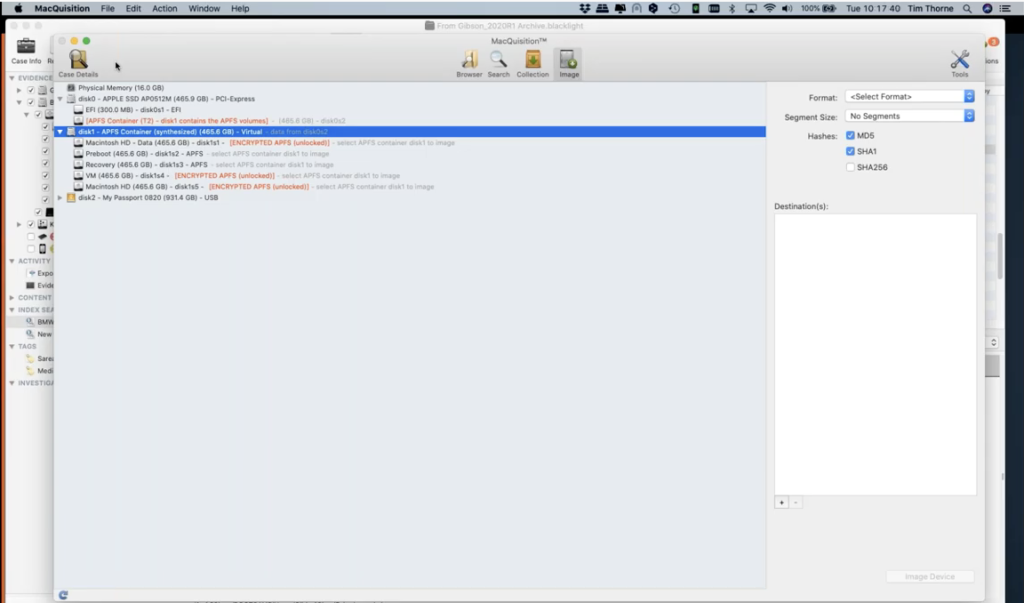Select the Preboot disk1s2 volume row
1024x603 pixels.
tap(410, 154)
